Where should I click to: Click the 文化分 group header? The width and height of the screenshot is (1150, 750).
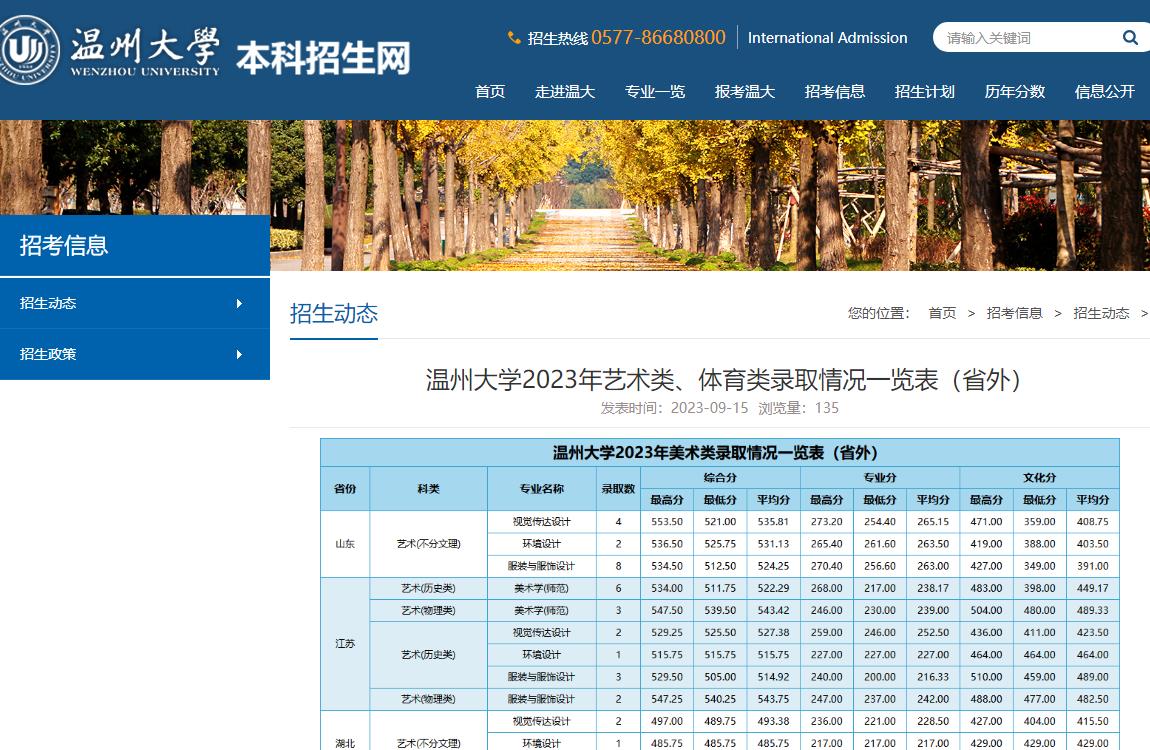pyautogui.click(x=1040, y=477)
